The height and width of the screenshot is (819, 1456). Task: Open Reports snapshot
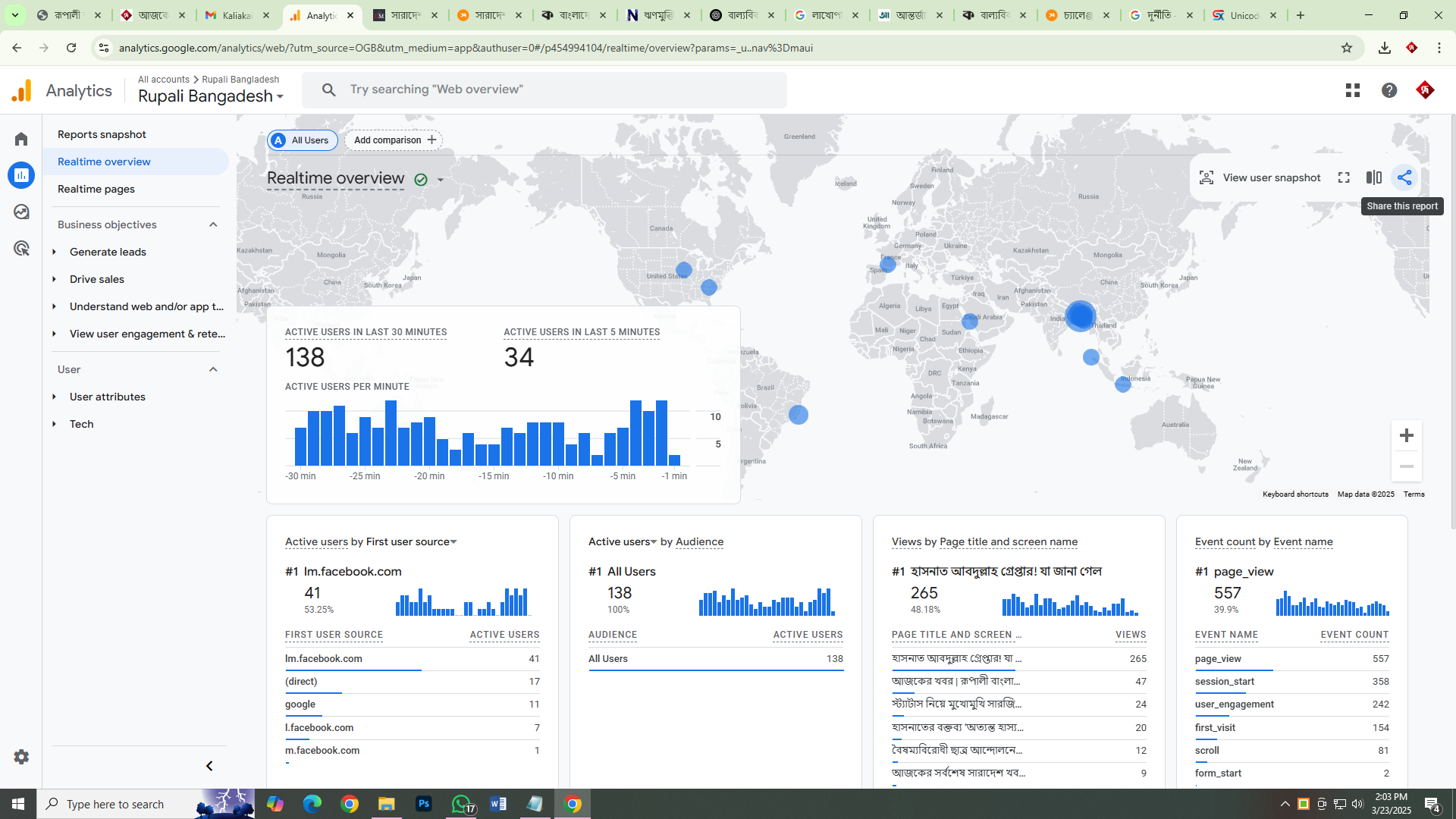coord(102,134)
